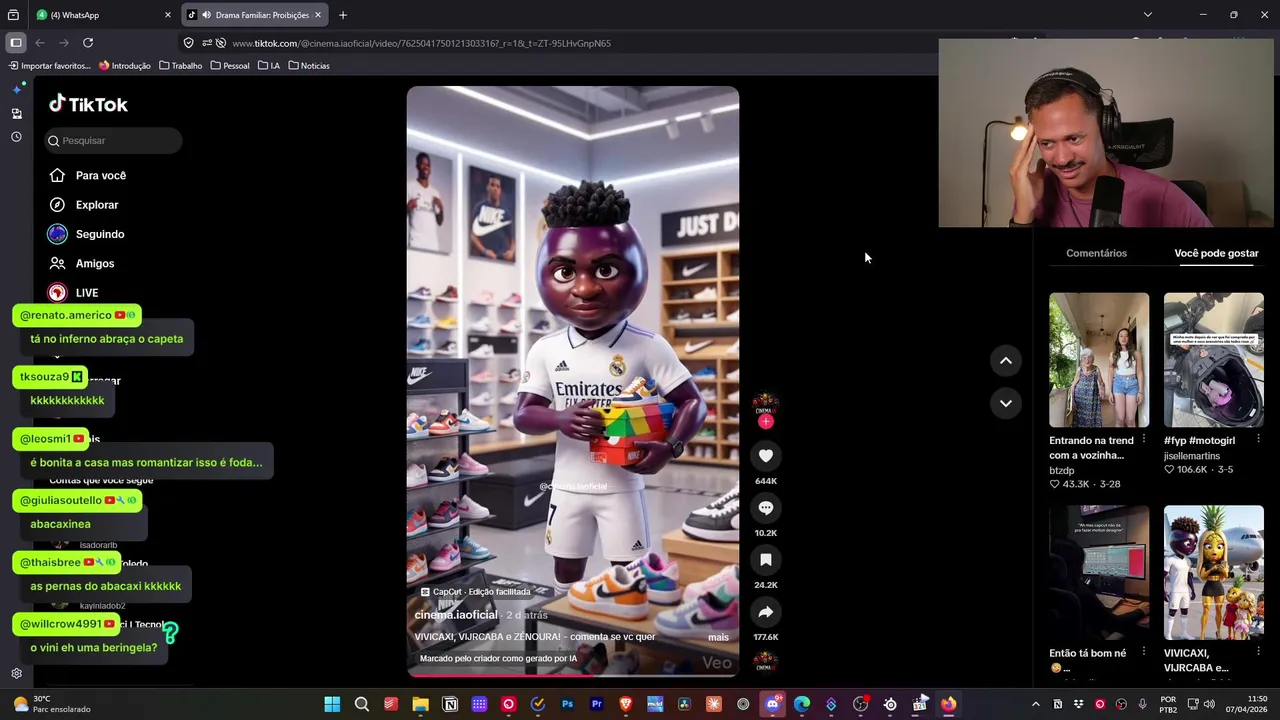Switch to the Você pode gostar tab
1280x720 pixels.
(x=1216, y=253)
